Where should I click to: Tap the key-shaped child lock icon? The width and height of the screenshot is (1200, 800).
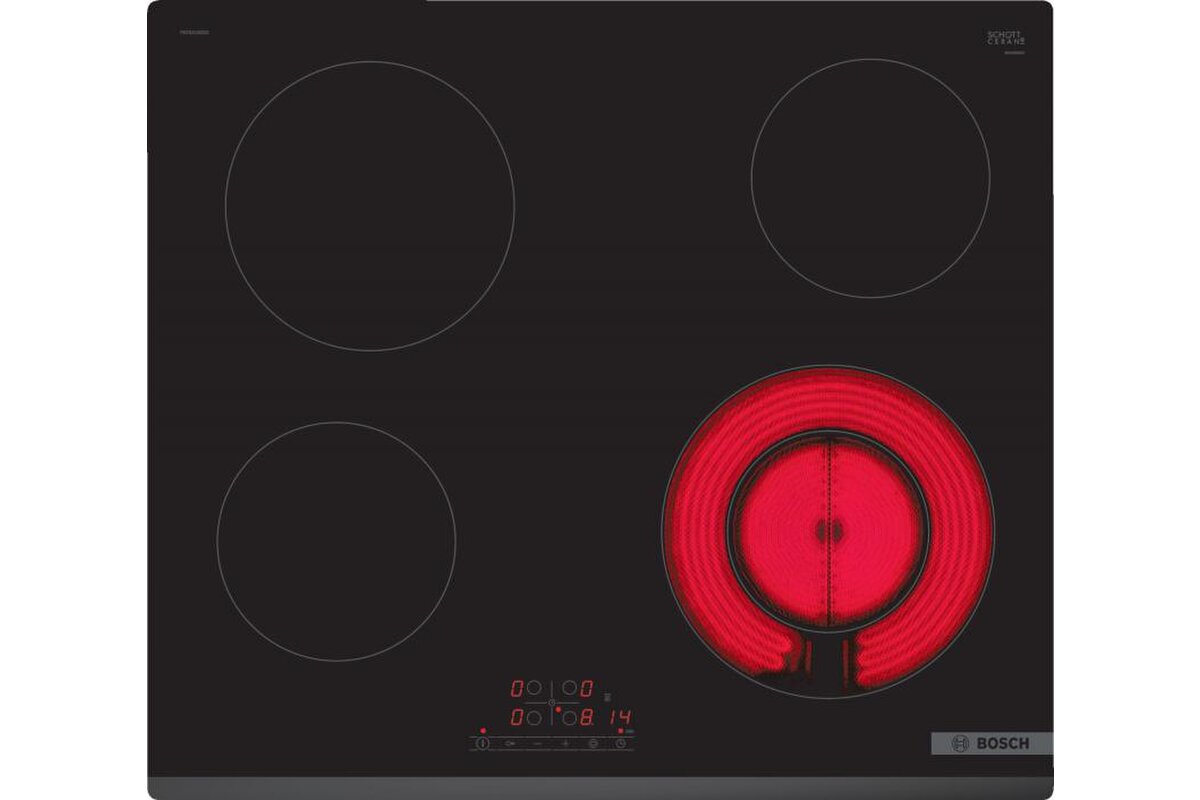point(510,743)
